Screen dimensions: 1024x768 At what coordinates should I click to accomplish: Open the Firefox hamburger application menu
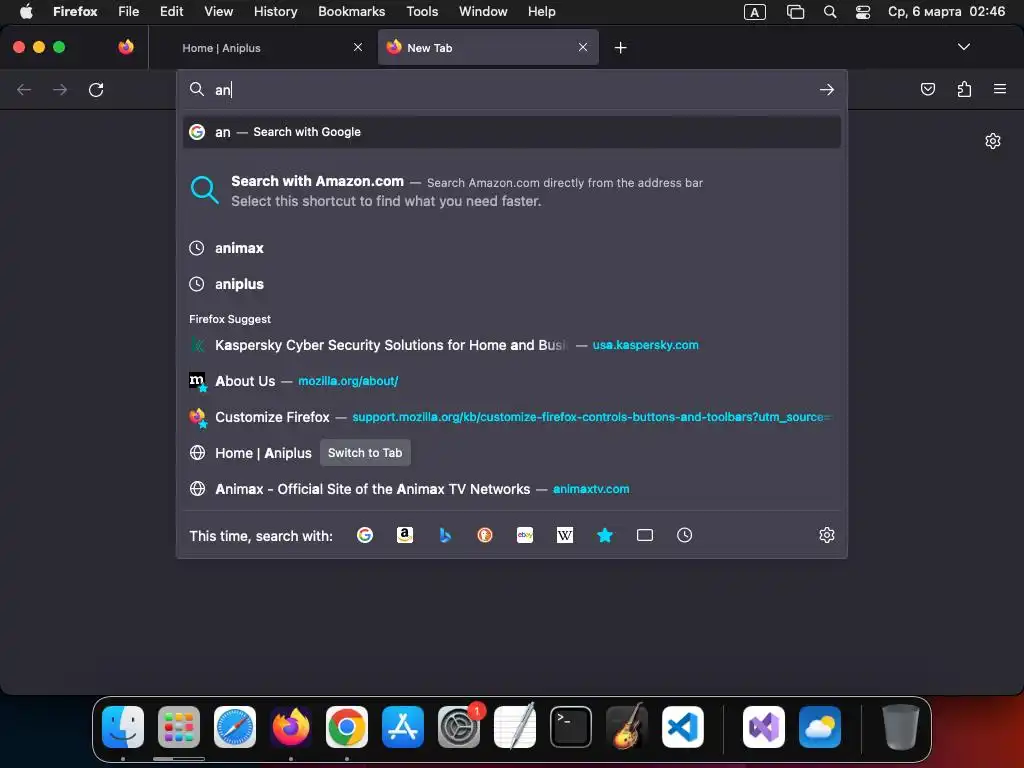pos(1000,89)
